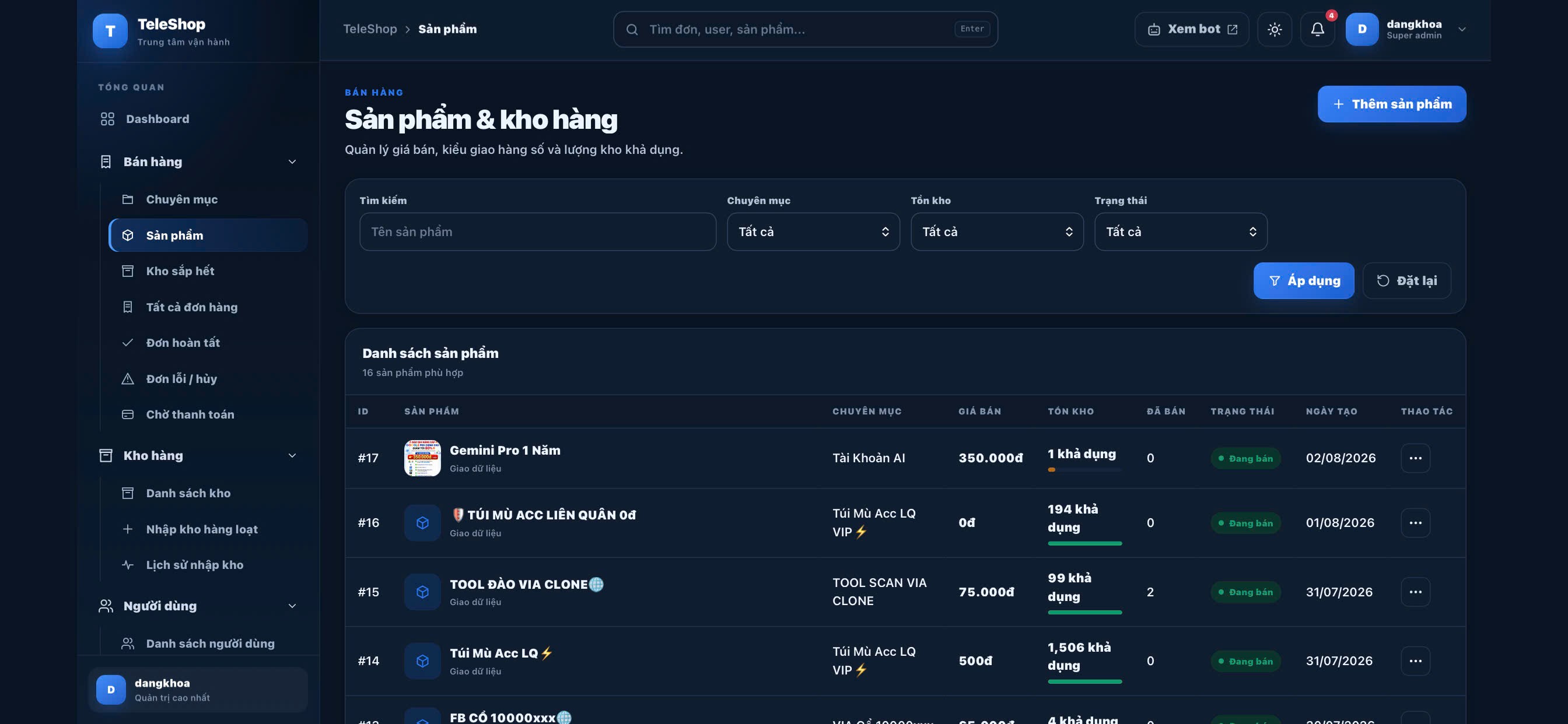Go to TeleShop breadcrumb
Image resolution: width=1568 pixels, height=724 pixels.
(x=369, y=29)
